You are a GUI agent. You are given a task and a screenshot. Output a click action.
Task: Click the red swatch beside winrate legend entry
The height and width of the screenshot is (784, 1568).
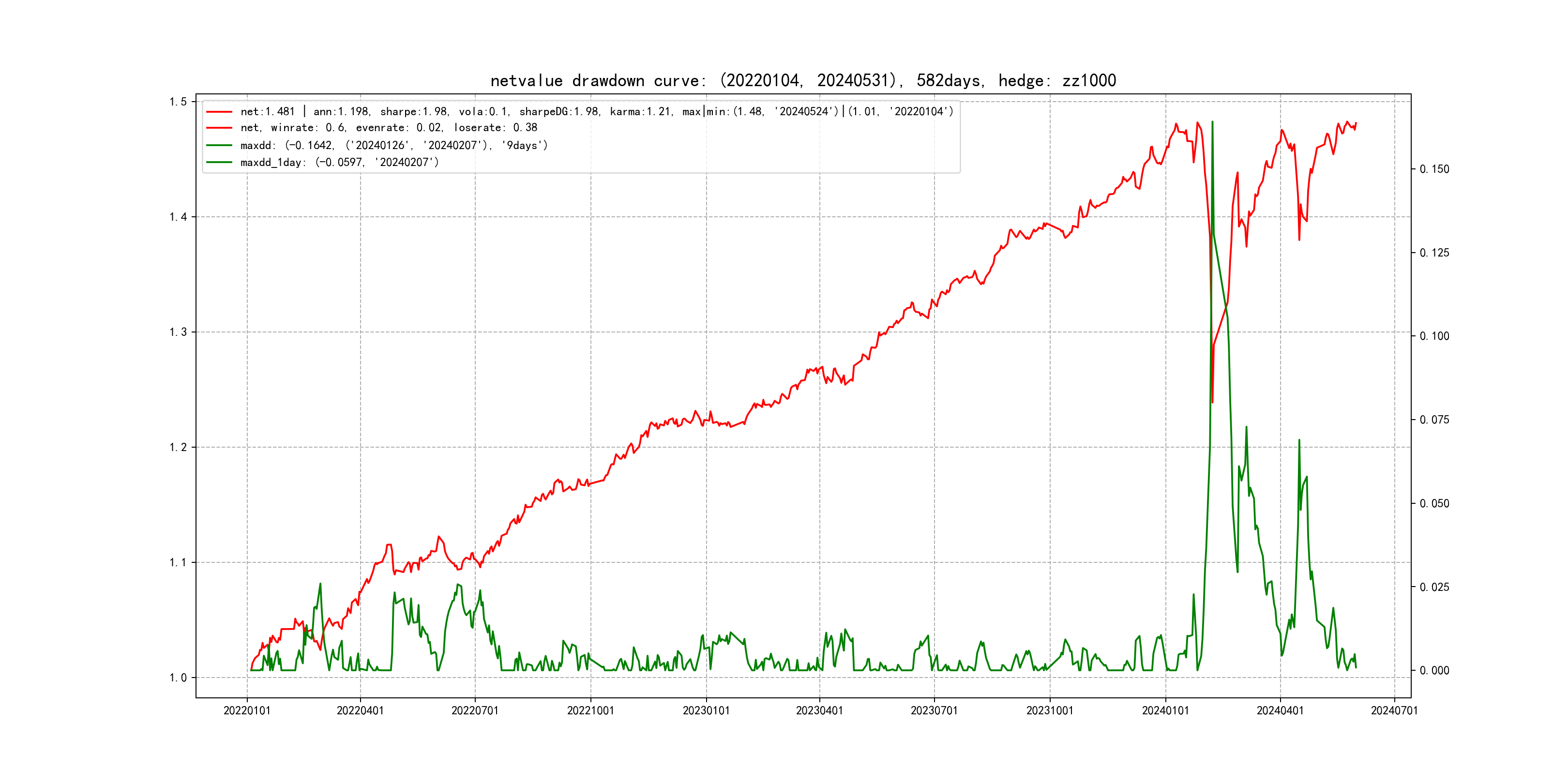219,128
